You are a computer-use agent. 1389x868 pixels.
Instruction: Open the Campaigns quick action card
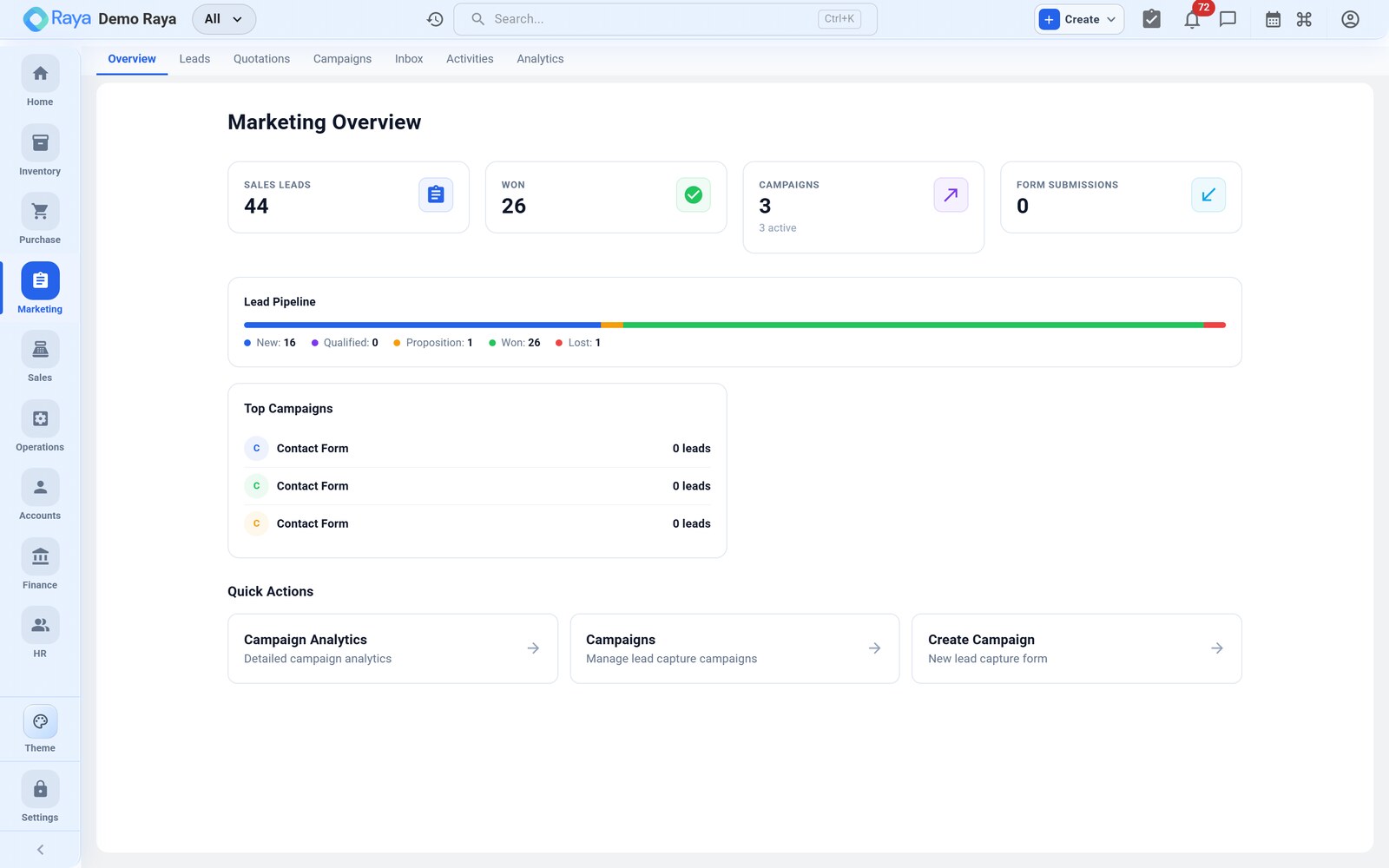tap(734, 648)
